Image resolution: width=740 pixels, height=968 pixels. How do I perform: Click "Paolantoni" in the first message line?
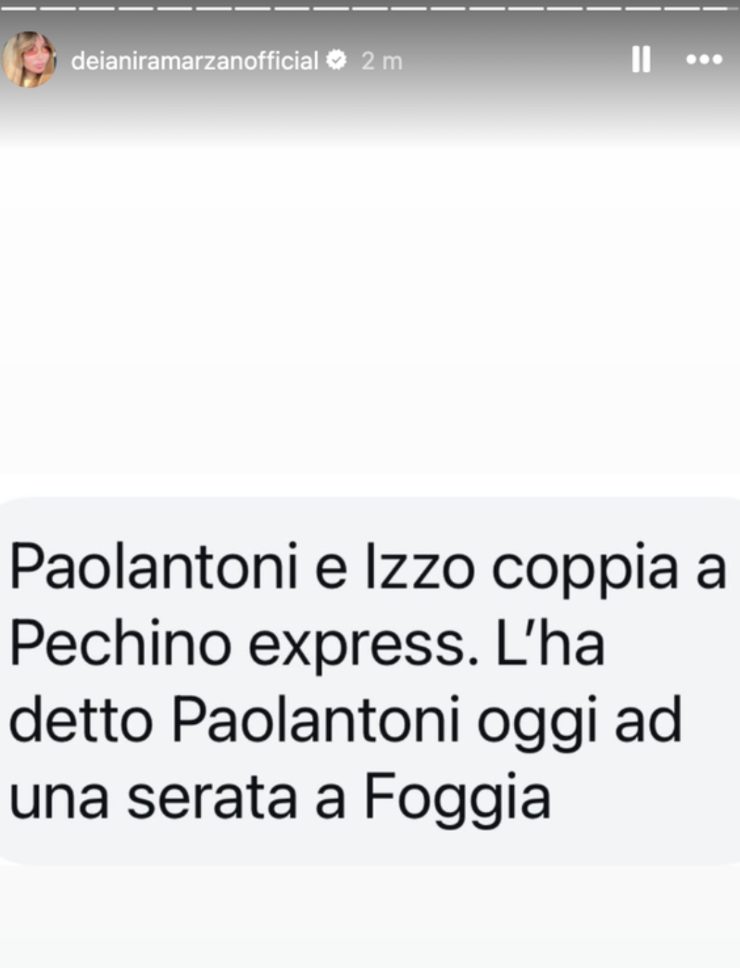pos(154,568)
